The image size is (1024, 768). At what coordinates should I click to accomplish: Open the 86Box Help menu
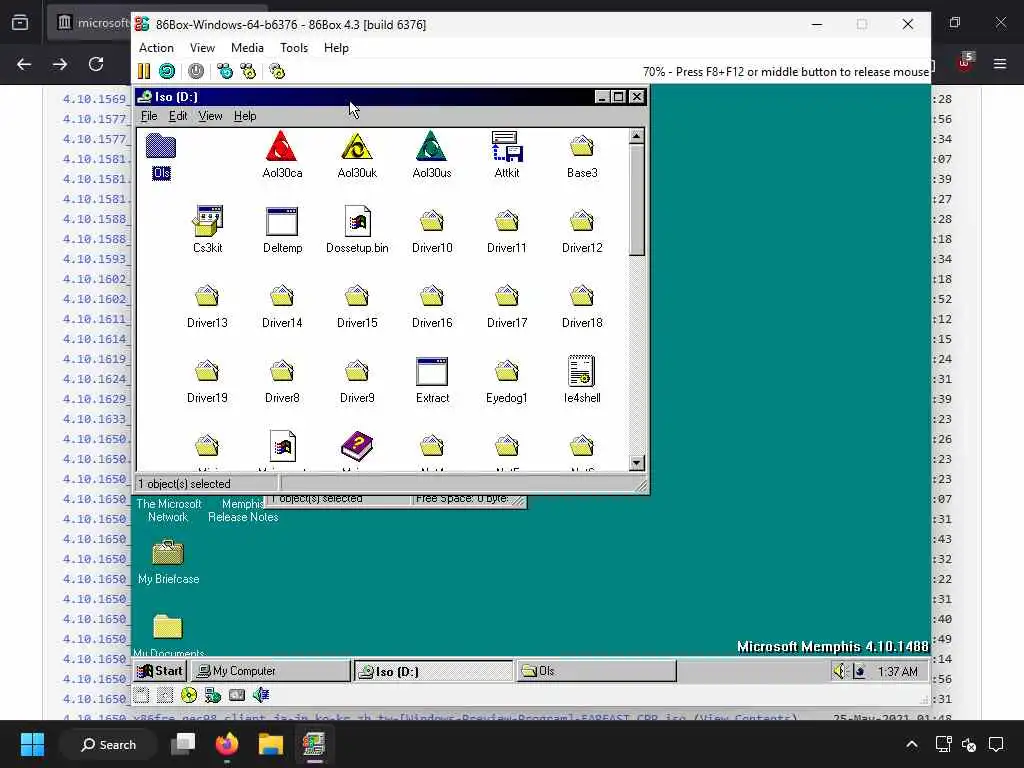point(336,48)
